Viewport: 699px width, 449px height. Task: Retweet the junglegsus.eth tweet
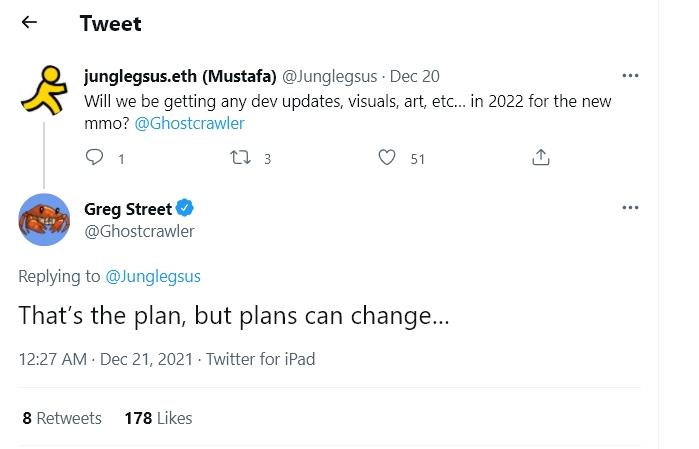click(240, 158)
